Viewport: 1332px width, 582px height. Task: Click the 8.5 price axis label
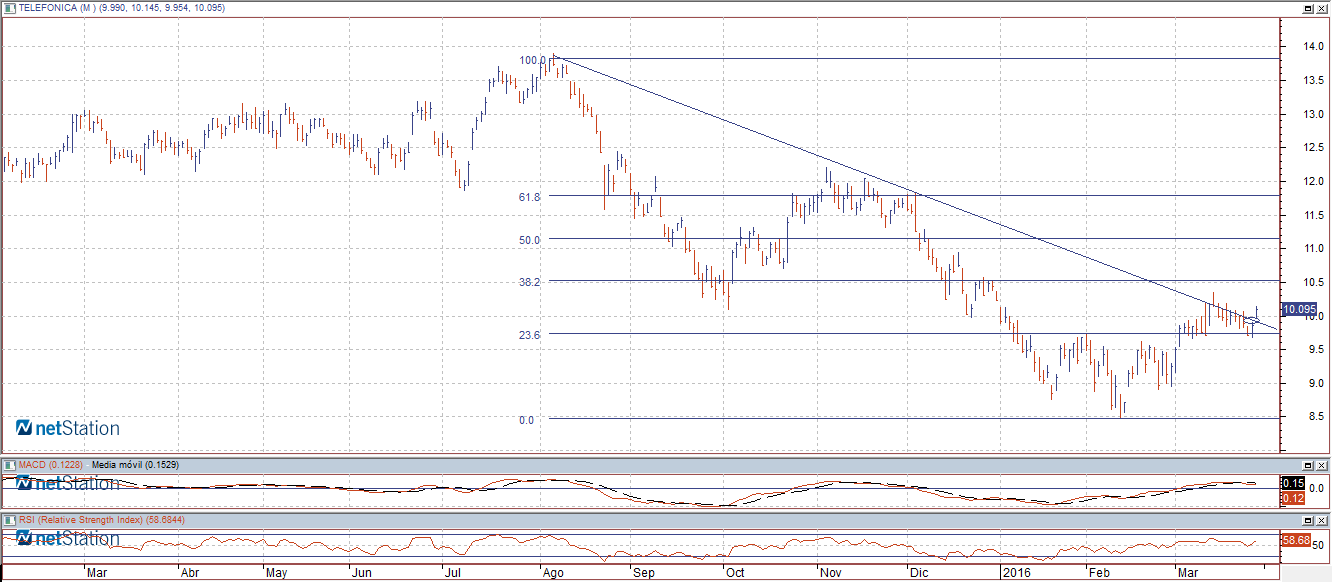click(x=1316, y=417)
